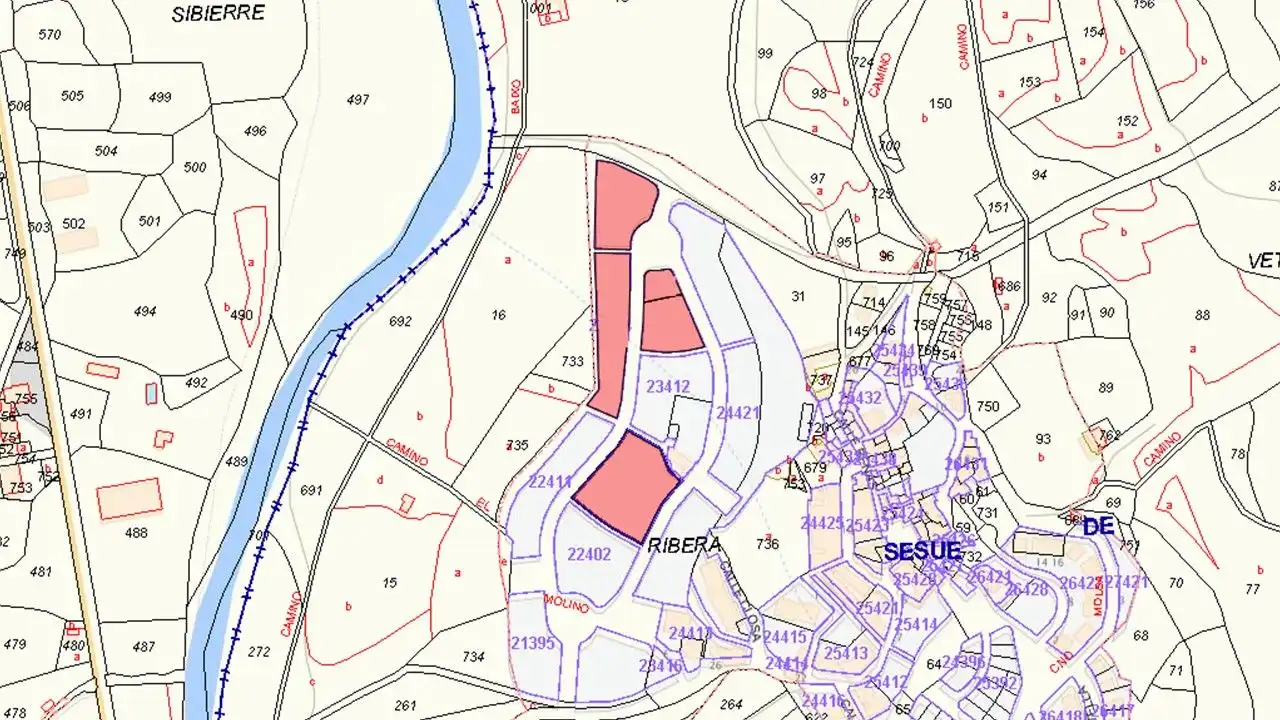Viewport: 1280px width, 720px height.
Task: Click the SIBIERRE label
Action: click(218, 13)
